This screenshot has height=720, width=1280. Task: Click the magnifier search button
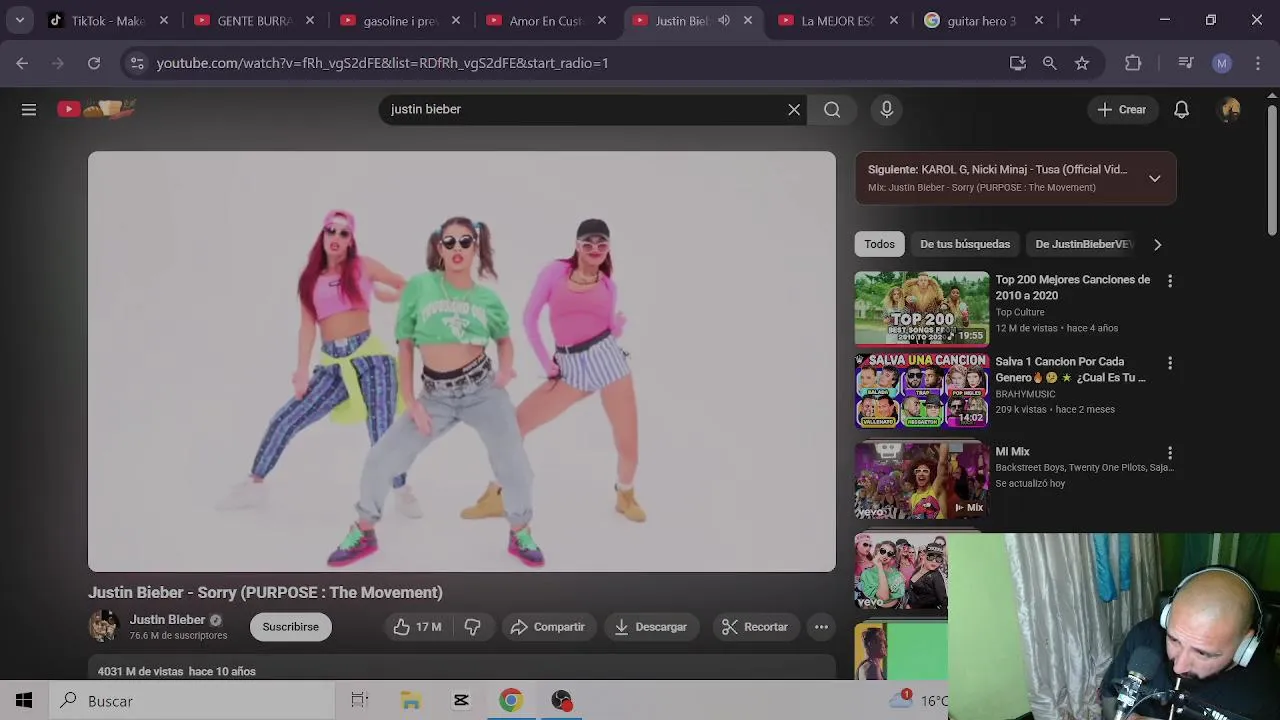pyautogui.click(x=832, y=110)
